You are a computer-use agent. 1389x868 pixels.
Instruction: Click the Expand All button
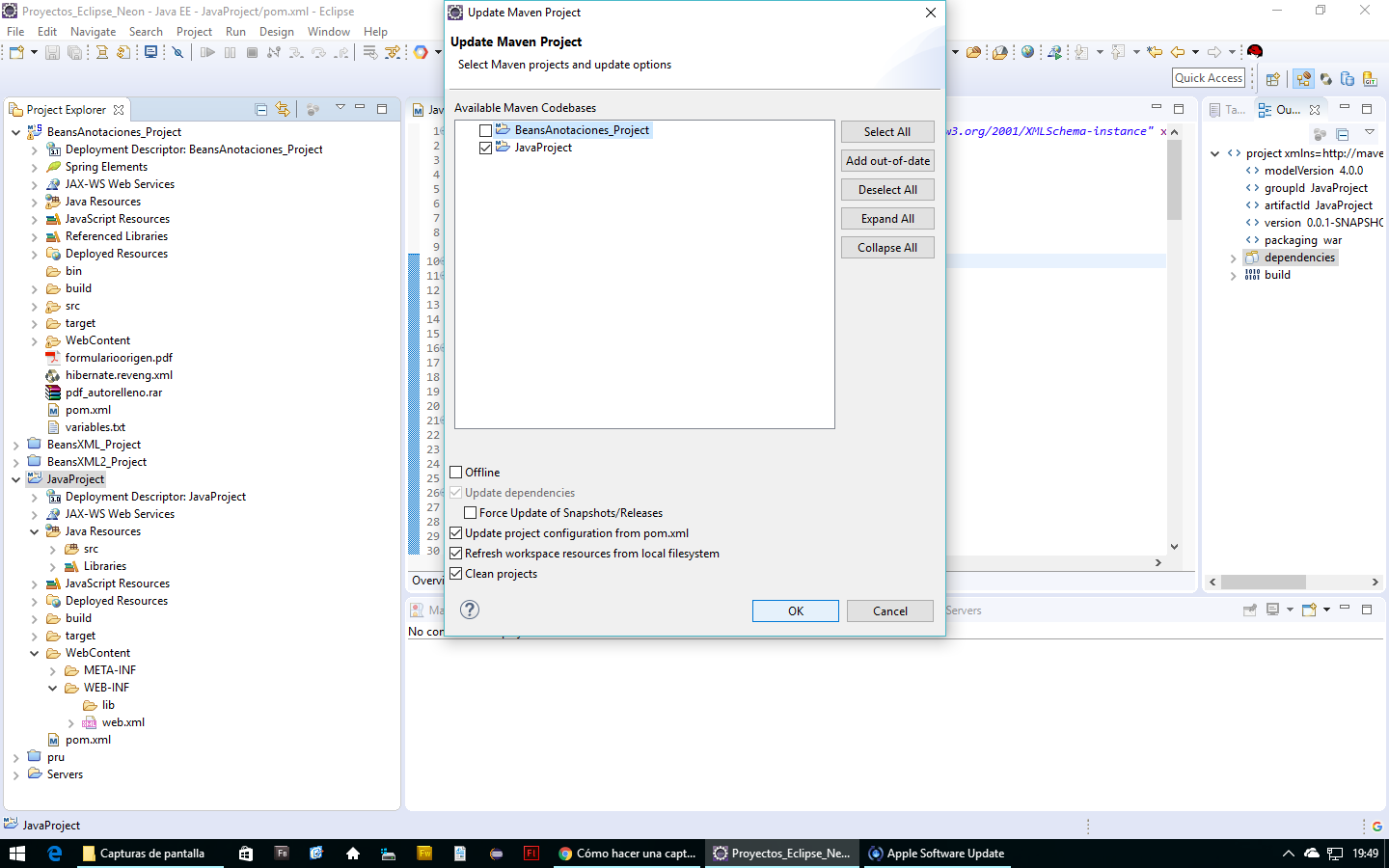(x=887, y=219)
